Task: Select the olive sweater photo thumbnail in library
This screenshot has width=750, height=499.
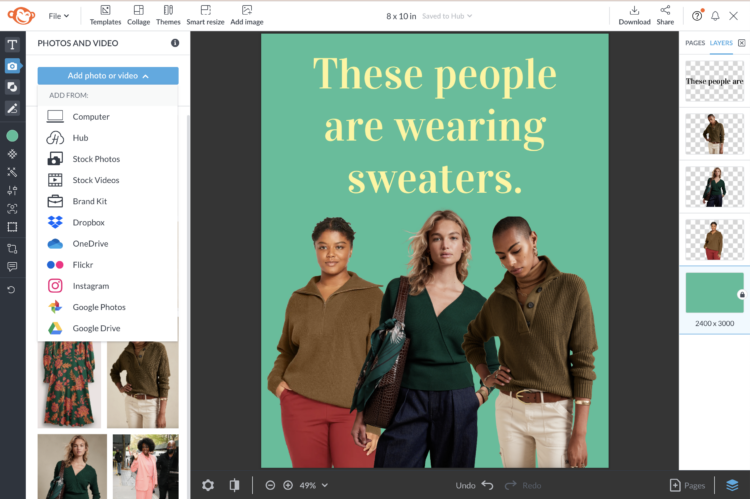Action: point(143,385)
